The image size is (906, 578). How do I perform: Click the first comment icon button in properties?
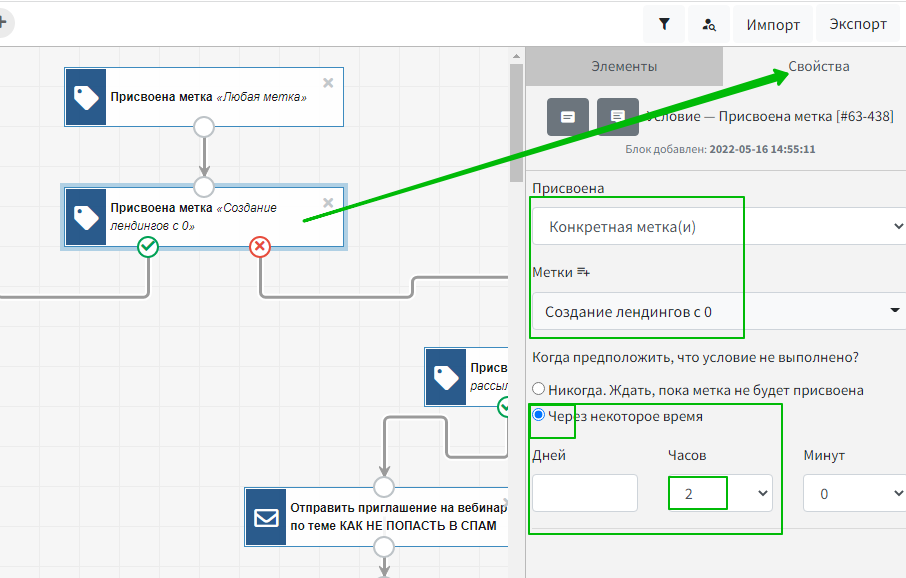pos(567,117)
